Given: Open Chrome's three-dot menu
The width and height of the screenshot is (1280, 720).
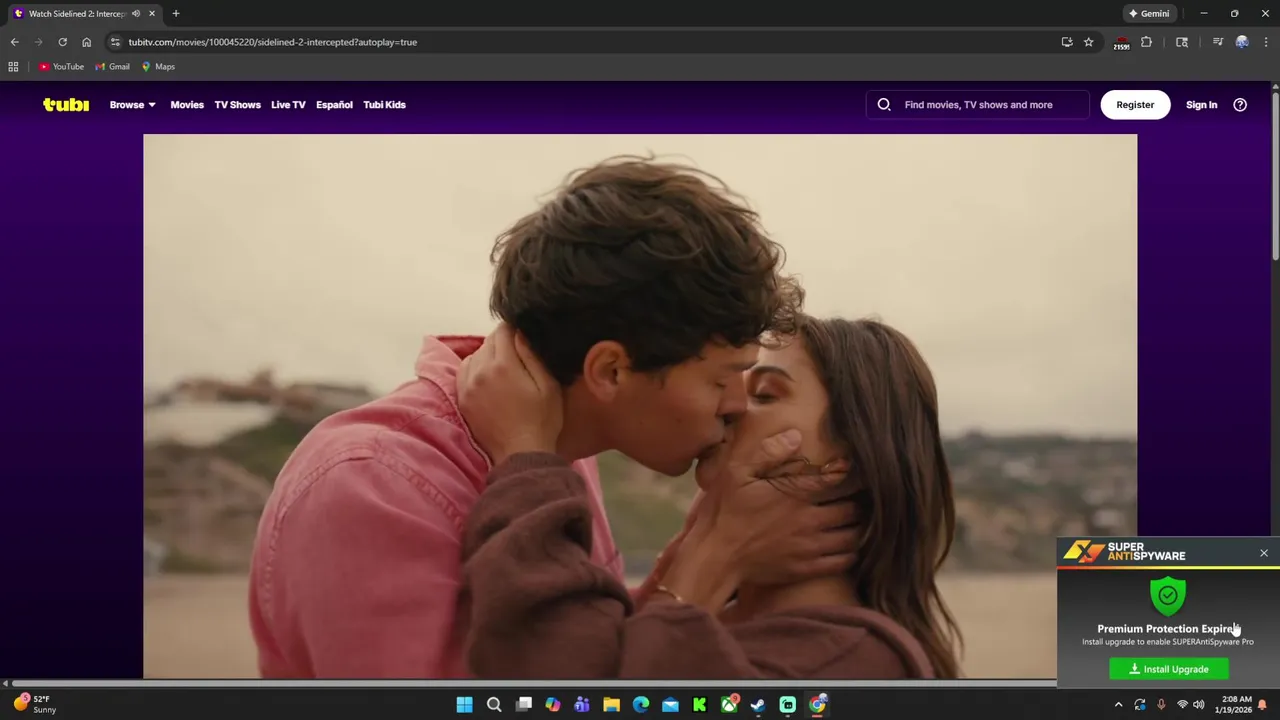Looking at the screenshot, I should tap(1265, 42).
